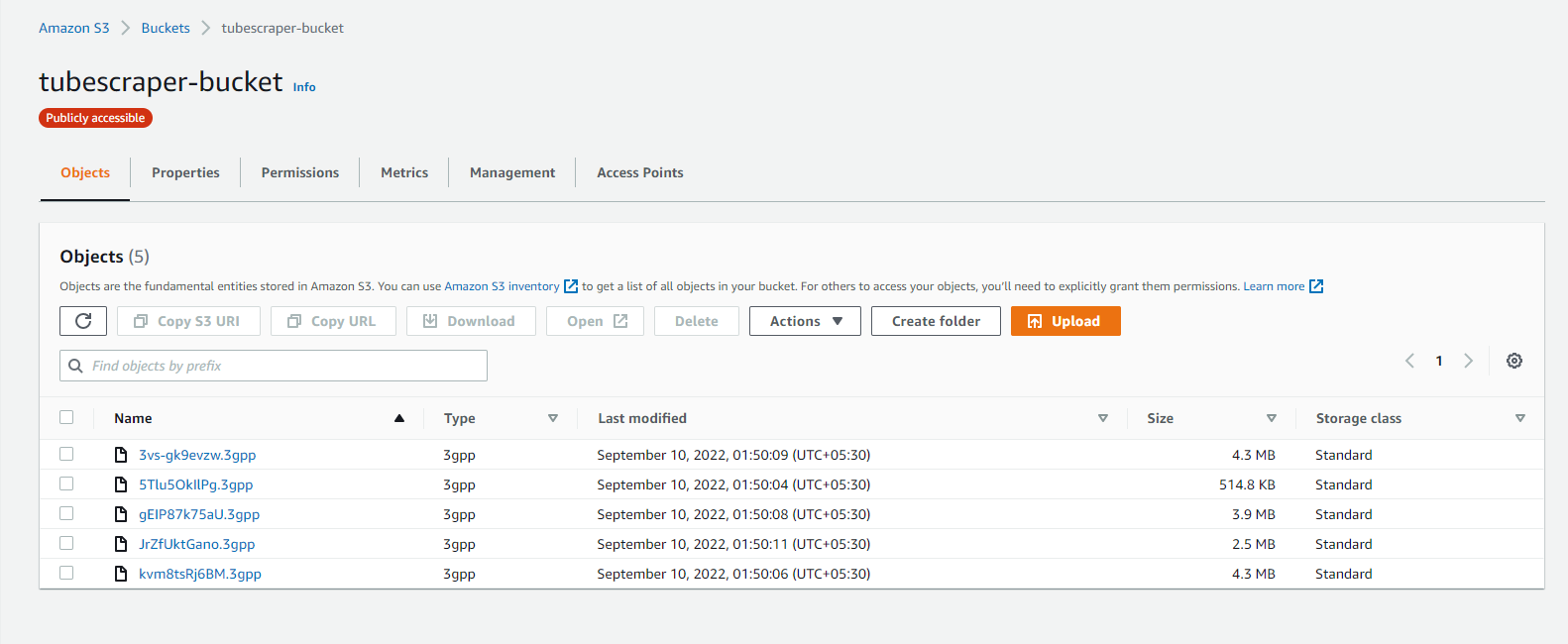Check the box for 5Tlu5OkIlPg.3gpp
Image resolution: width=1568 pixels, height=644 pixels.
[66, 483]
